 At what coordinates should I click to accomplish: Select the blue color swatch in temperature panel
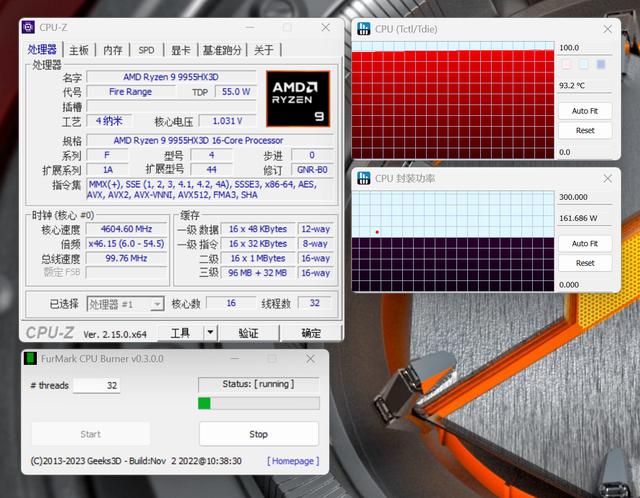pos(601,64)
